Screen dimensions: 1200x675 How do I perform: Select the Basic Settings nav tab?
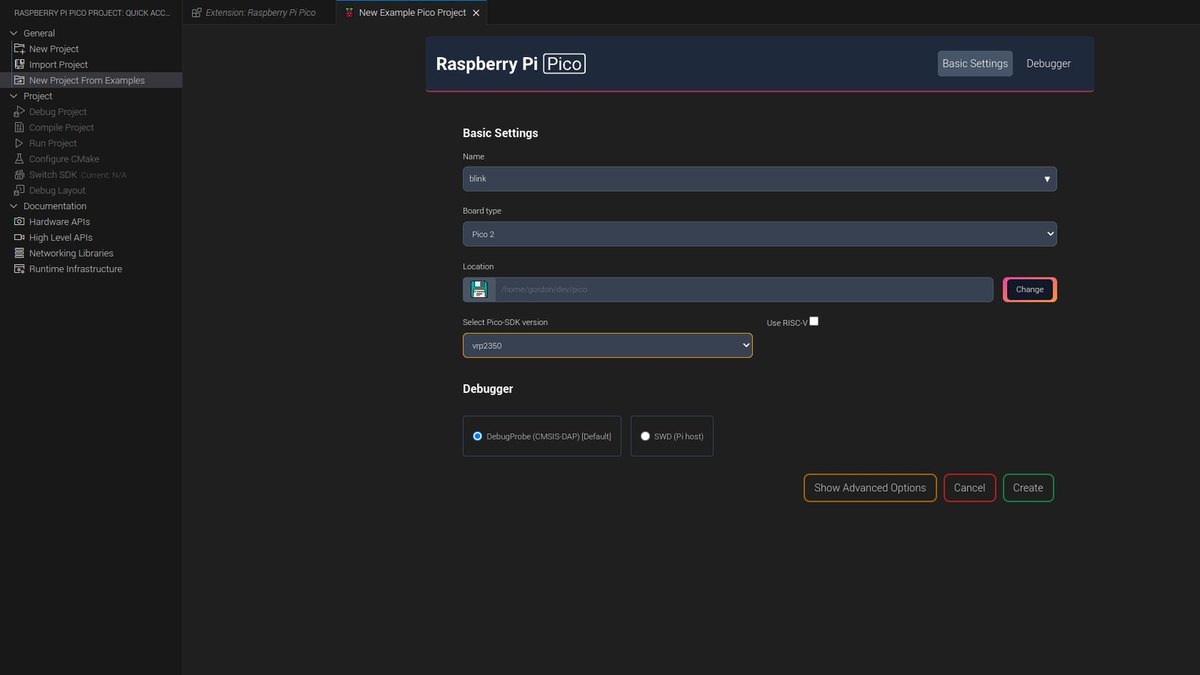[975, 63]
